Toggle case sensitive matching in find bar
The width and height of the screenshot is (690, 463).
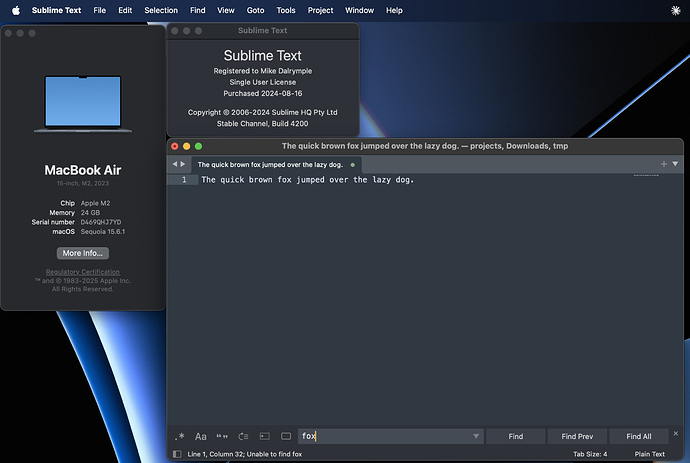click(x=201, y=436)
